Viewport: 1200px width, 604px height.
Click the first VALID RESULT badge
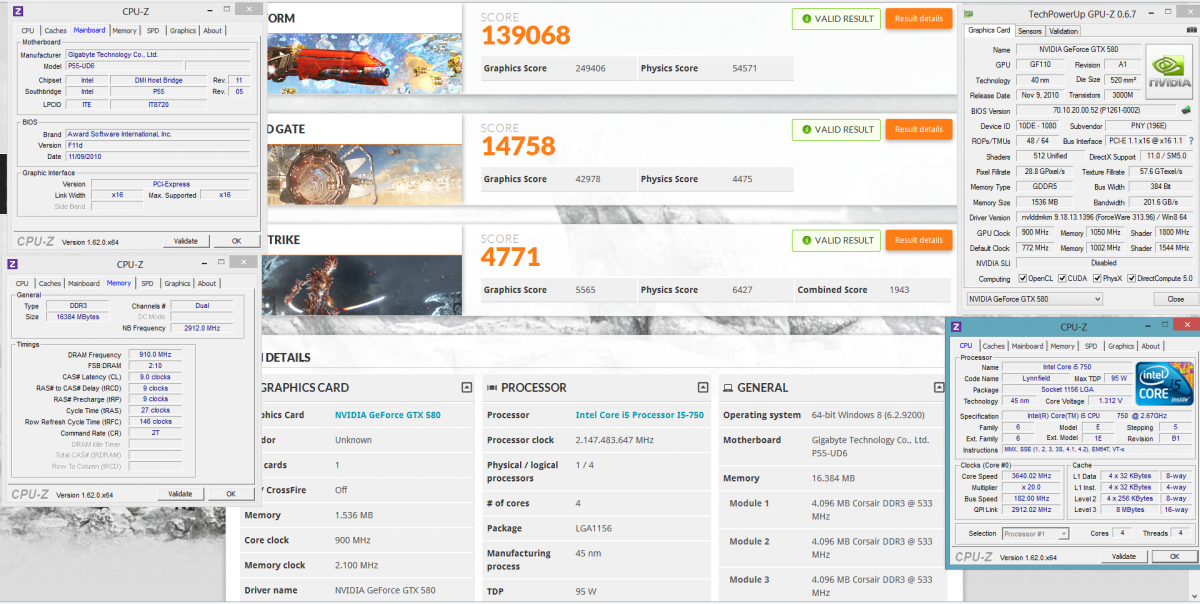click(836, 18)
